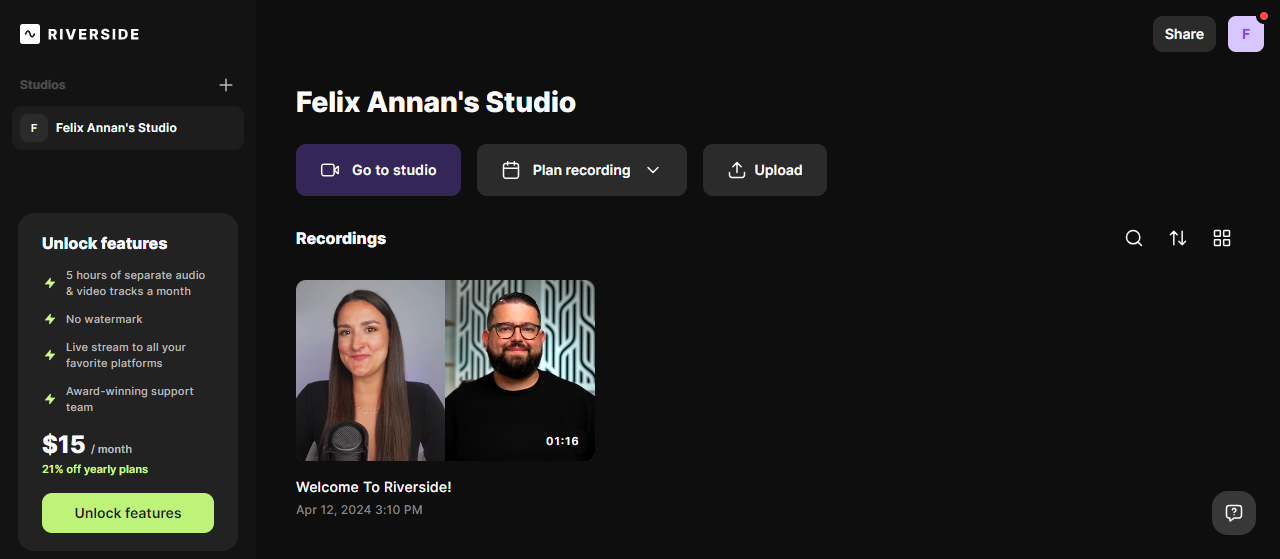Click the No watermark feature text
Image resolution: width=1280 pixels, height=559 pixels.
pyautogui.click(x=104, y=319)
